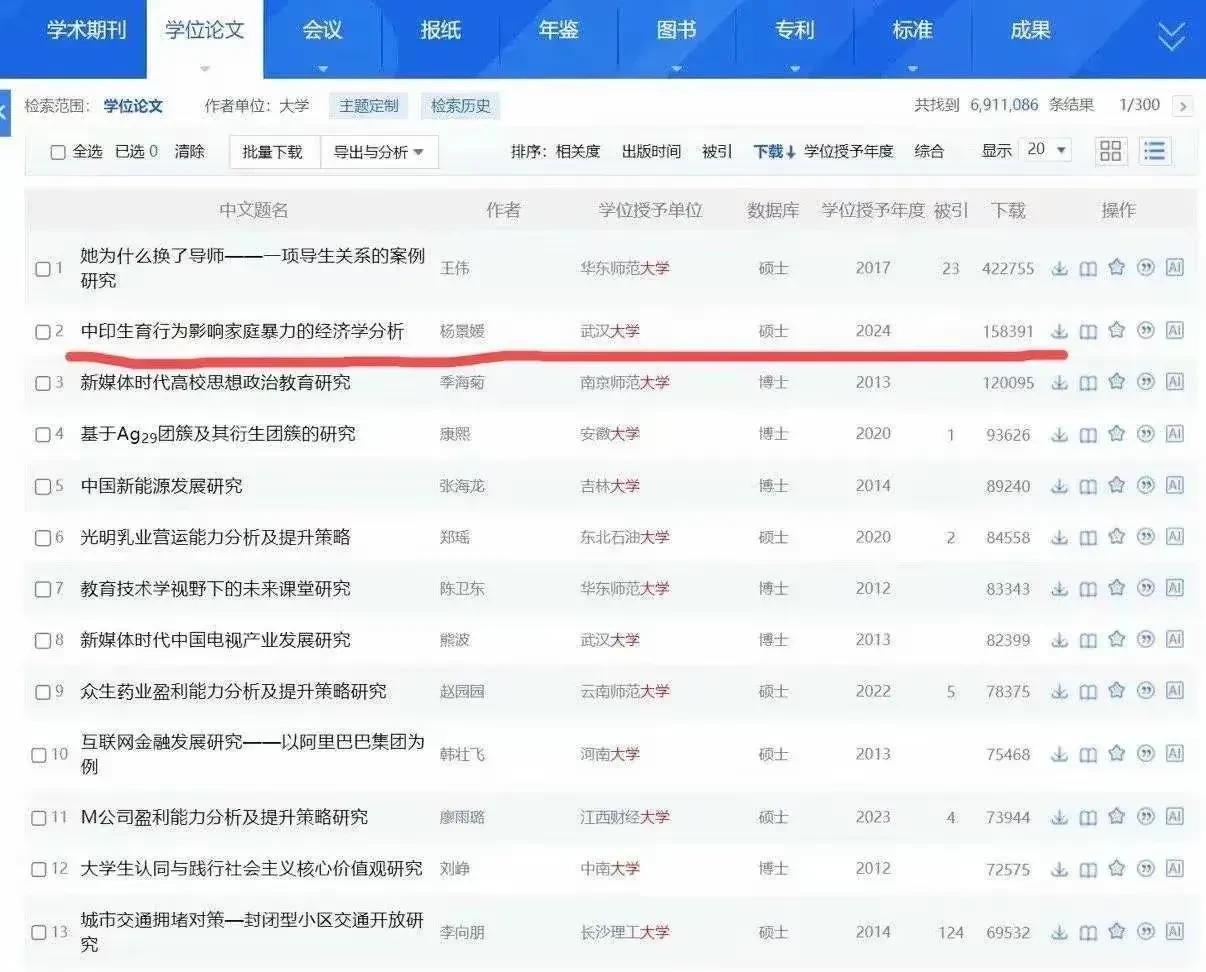Favorite the thesis by 郑瑶
Viewport: 1206px width, 972px height.
coord(1117,537)
